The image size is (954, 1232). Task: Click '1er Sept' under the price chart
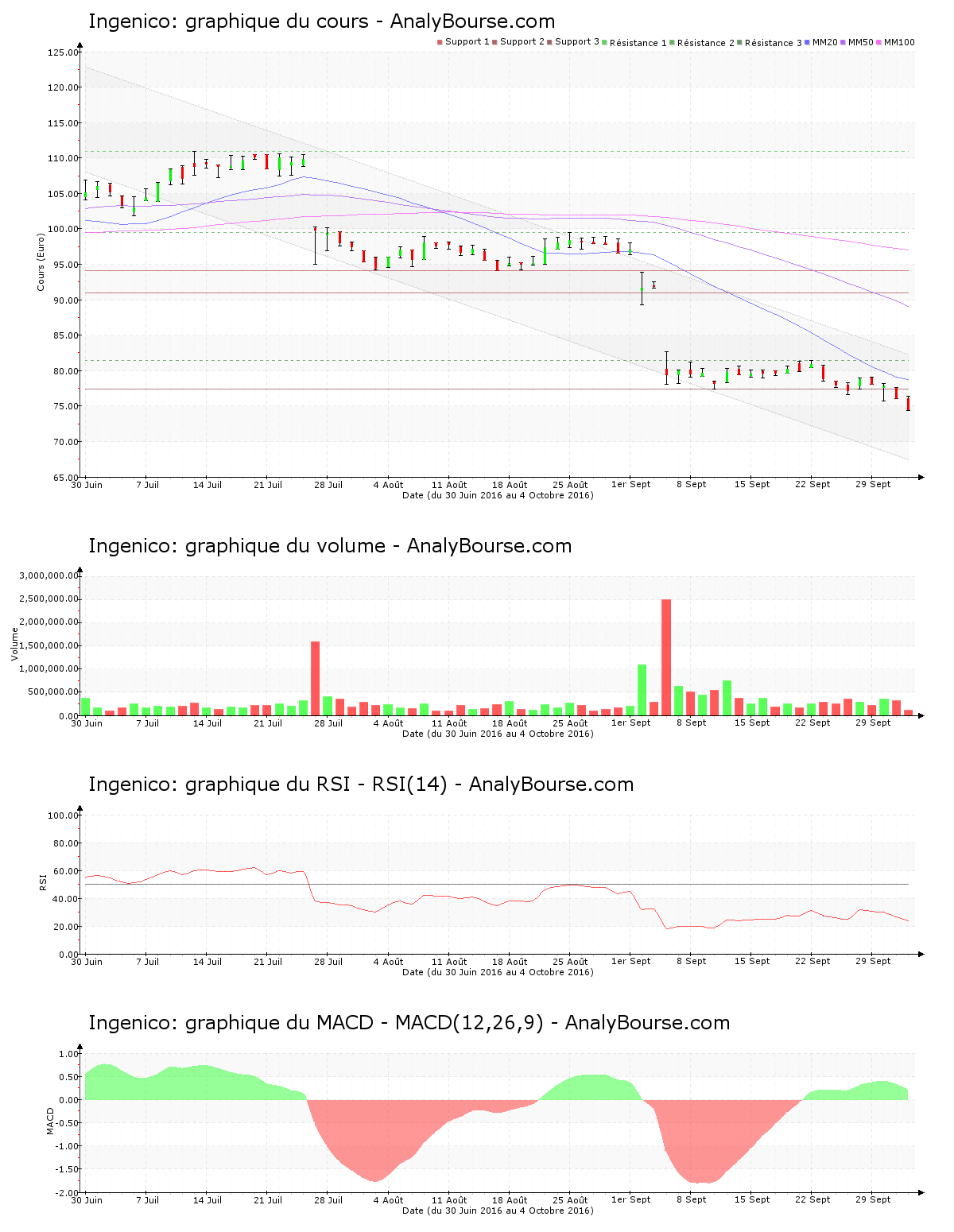(630, 485)
